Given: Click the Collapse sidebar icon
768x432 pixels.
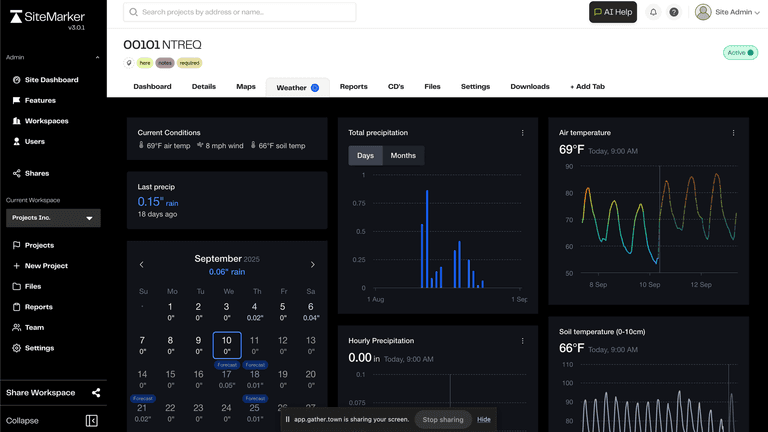Looking at the screenshot, I should pyautogui.click(x=92, y=421).
